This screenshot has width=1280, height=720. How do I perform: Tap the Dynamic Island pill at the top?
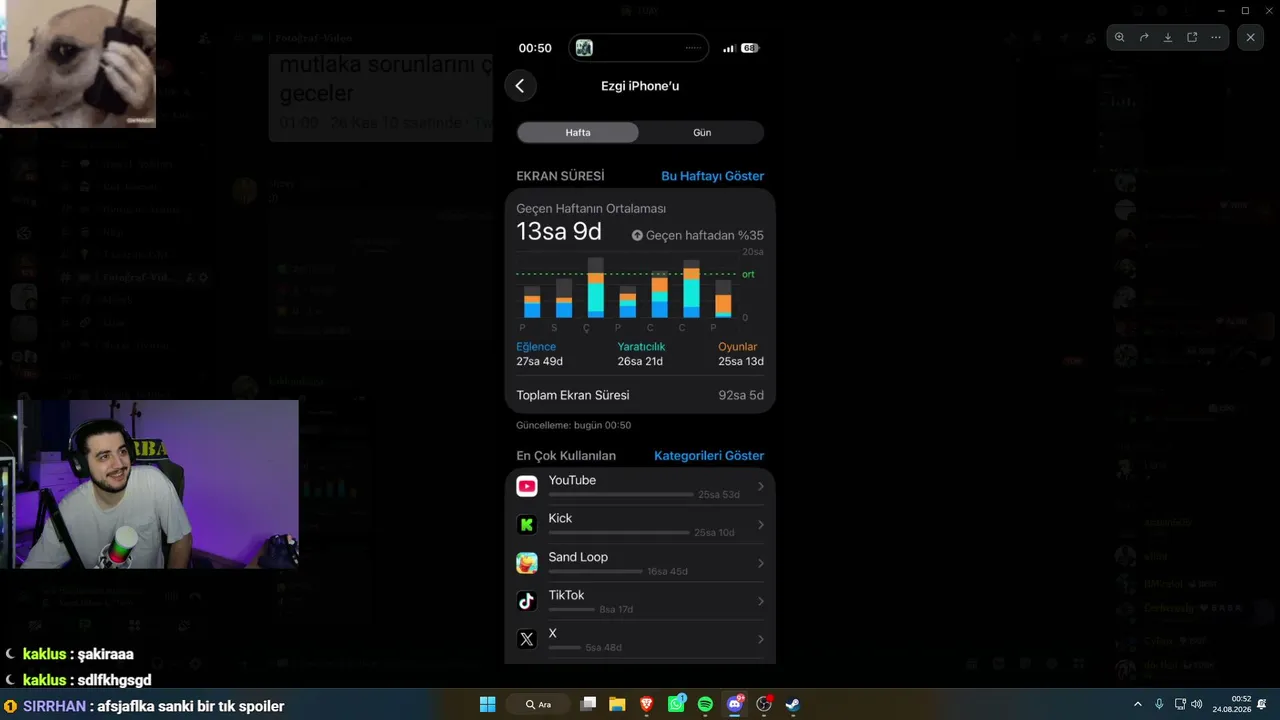pyautogui.click(x=638, y=48)
